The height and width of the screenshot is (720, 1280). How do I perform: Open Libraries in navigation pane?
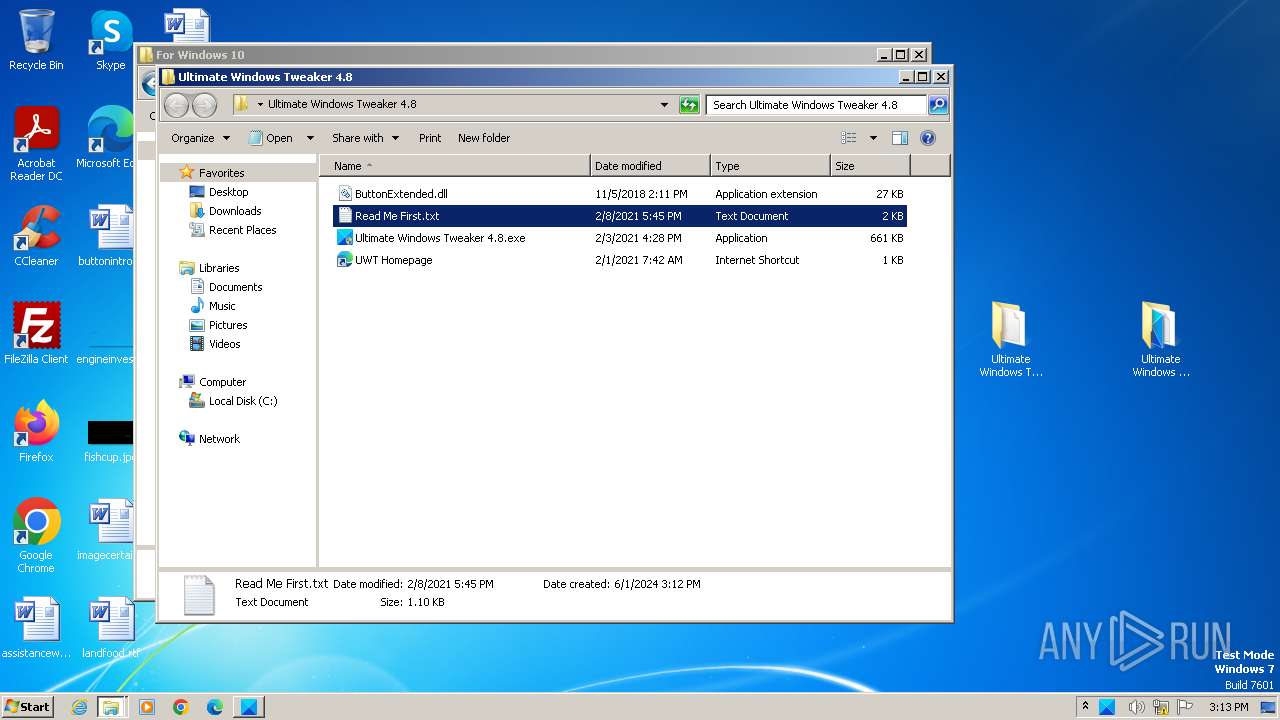(219, 268)
